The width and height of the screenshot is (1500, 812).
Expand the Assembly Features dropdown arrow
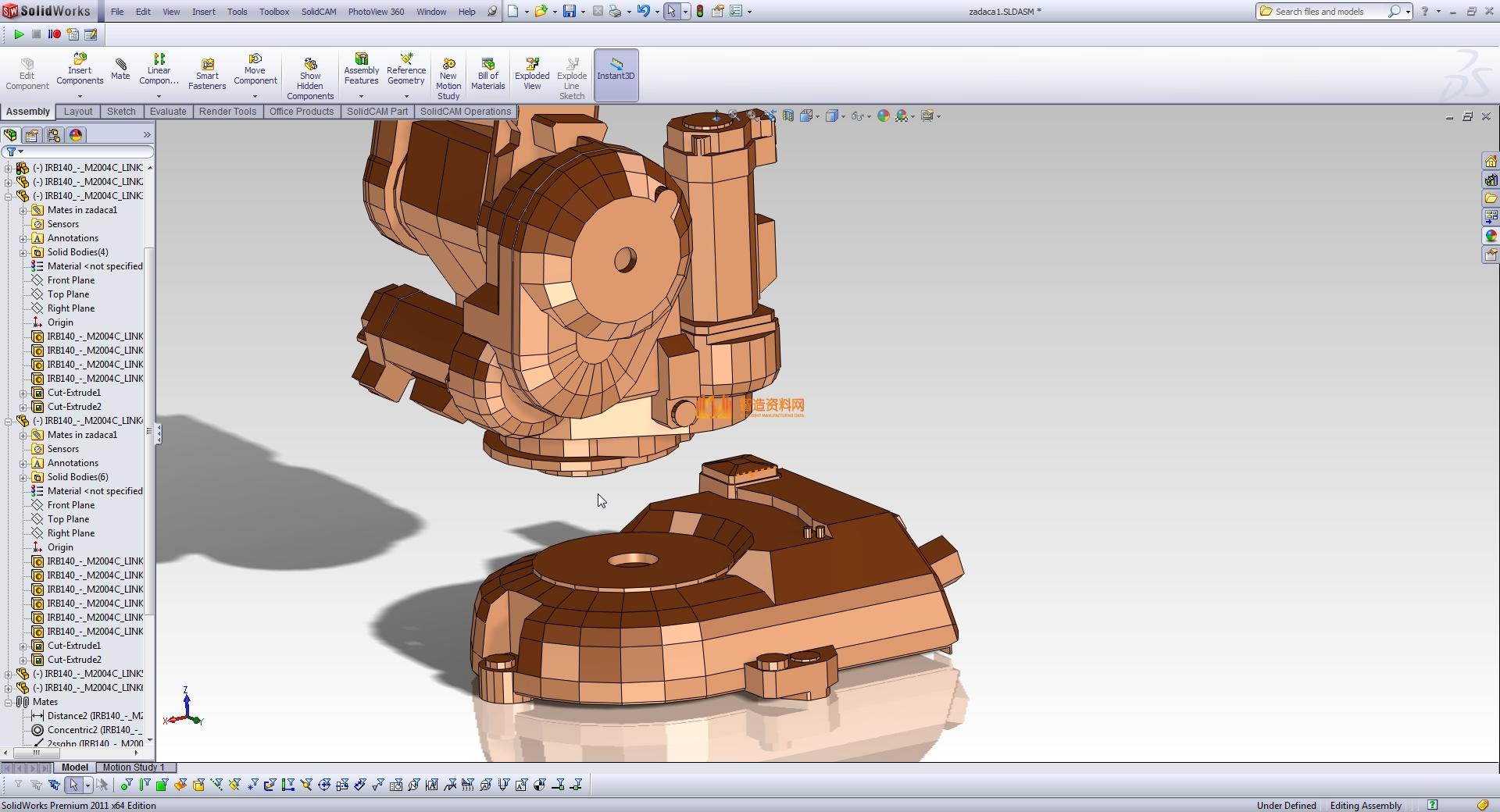tap(361, 96)
